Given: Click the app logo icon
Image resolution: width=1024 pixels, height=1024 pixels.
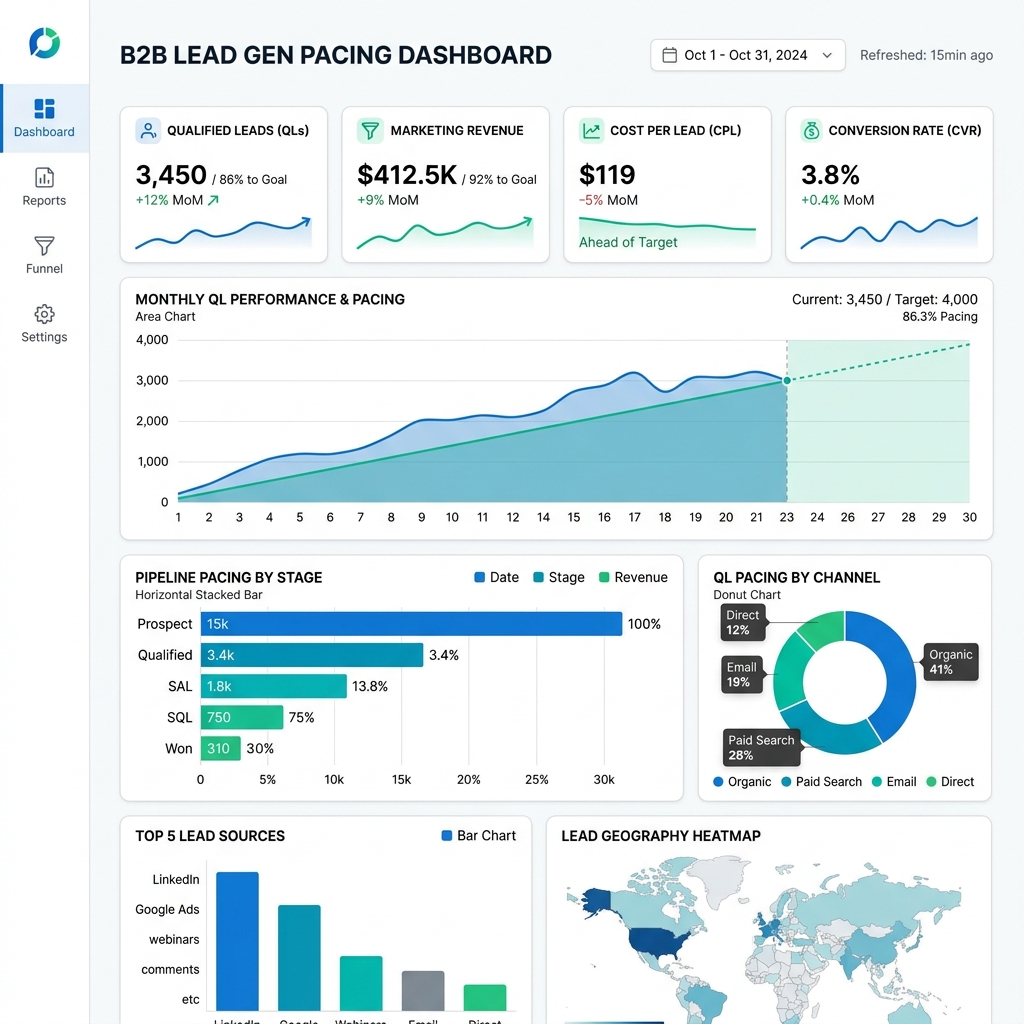Looking at the screenshot, I should 44,43.
